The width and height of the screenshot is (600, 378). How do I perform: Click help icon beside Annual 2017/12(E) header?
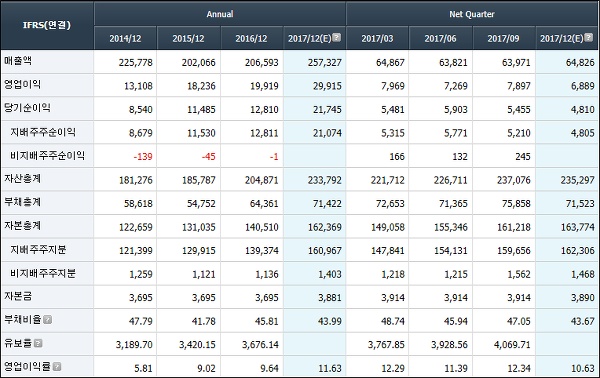(x=336, y=37)
